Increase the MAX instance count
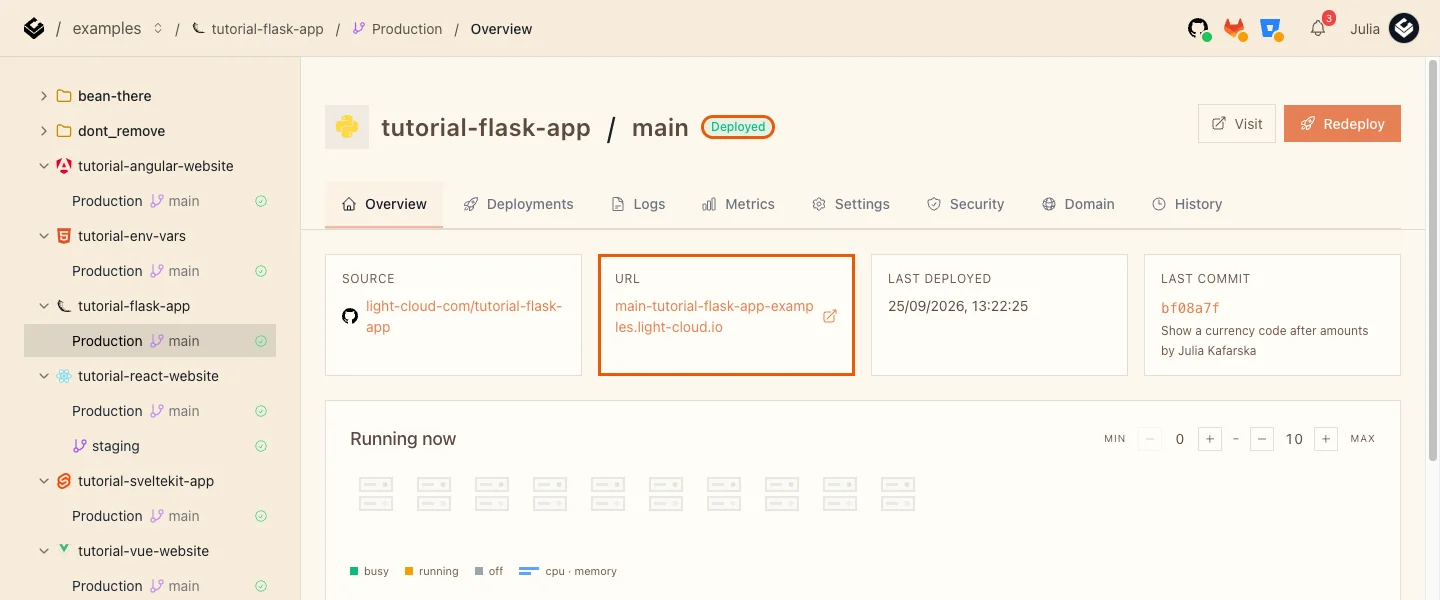1440x600 pixels. click(1326, 439)
